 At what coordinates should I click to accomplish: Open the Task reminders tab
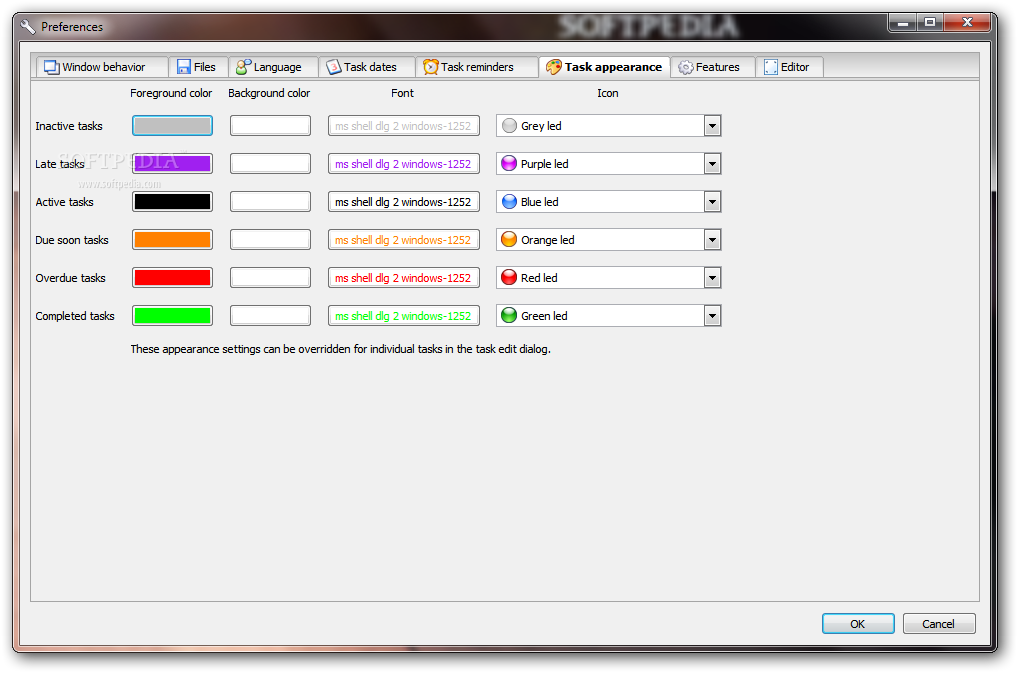477,67
